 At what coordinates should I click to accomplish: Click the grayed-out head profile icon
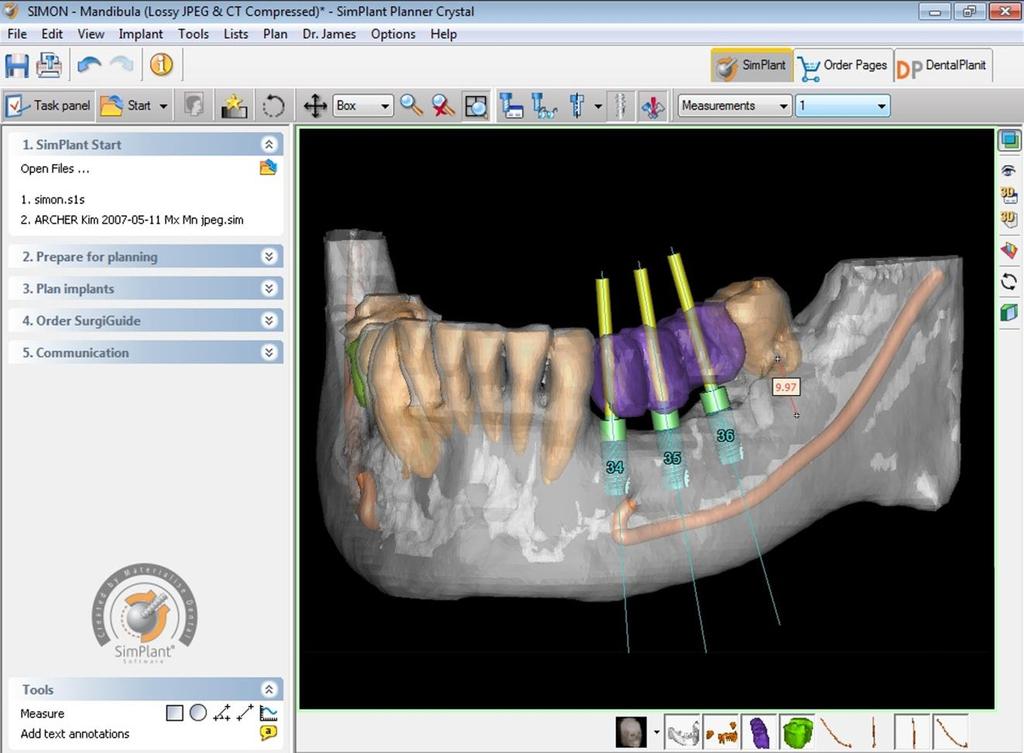point(193,105)
